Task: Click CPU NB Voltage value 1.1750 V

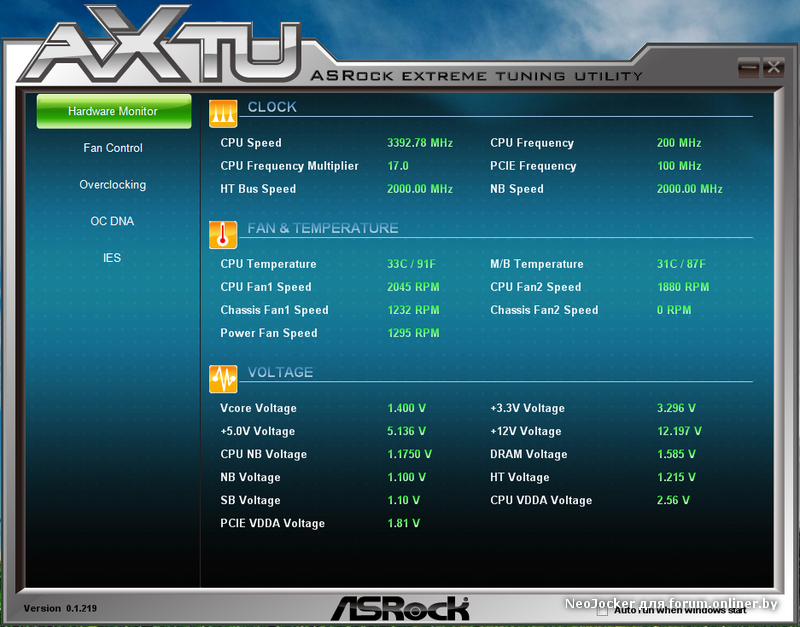Action: pyautogui.click(x=410, y=454)
